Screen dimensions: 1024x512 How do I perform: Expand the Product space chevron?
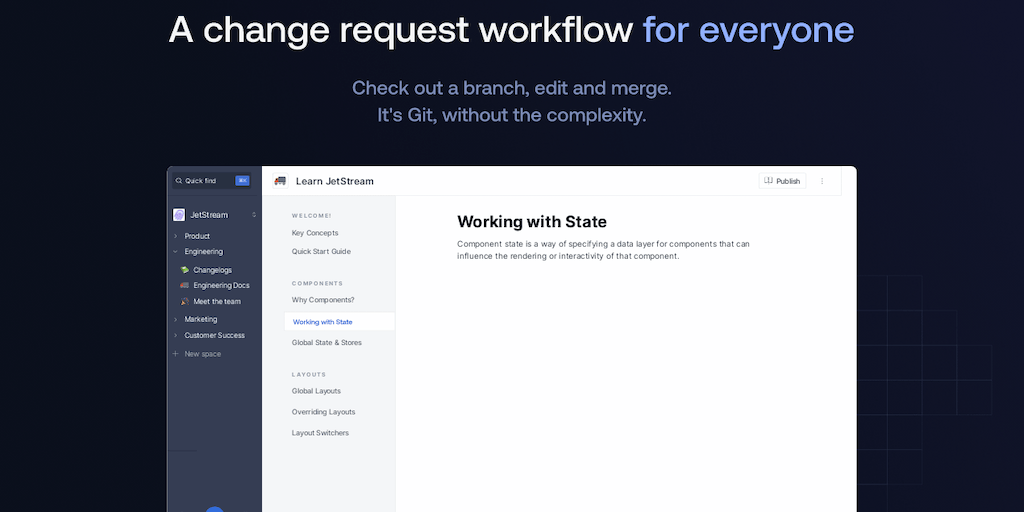tap(175, 236)
